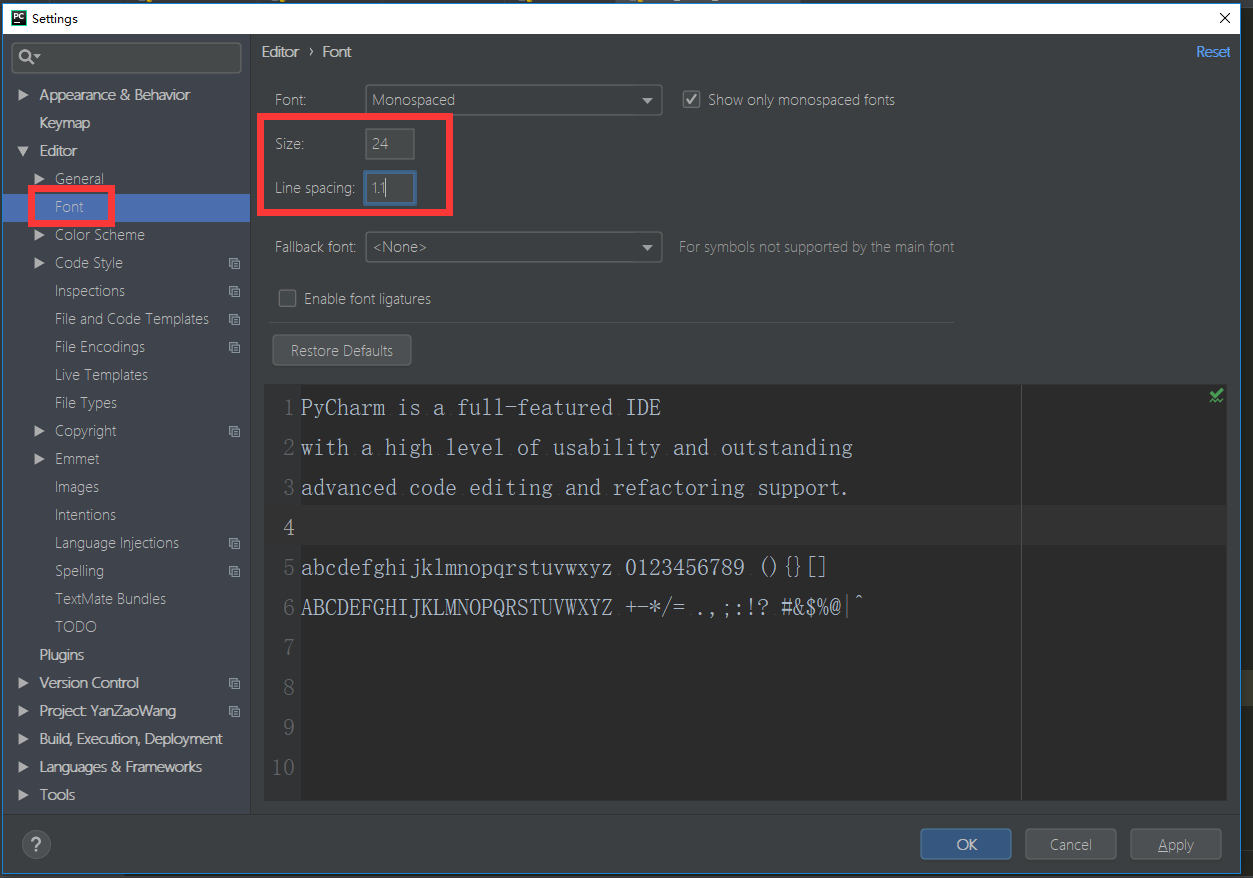Click the icon beside File Encodings
The image size is (1253, 878).
234,347
